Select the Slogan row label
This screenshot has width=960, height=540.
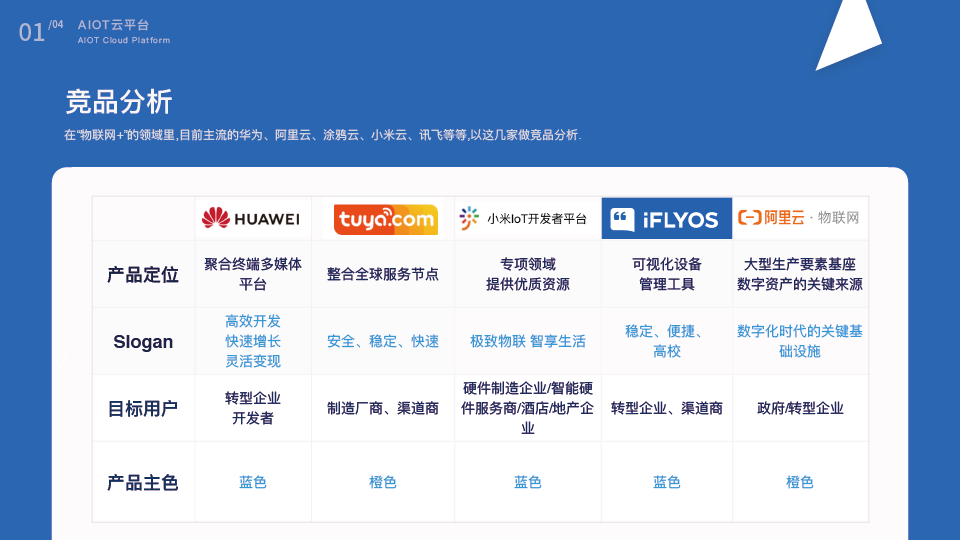[143, 341]
